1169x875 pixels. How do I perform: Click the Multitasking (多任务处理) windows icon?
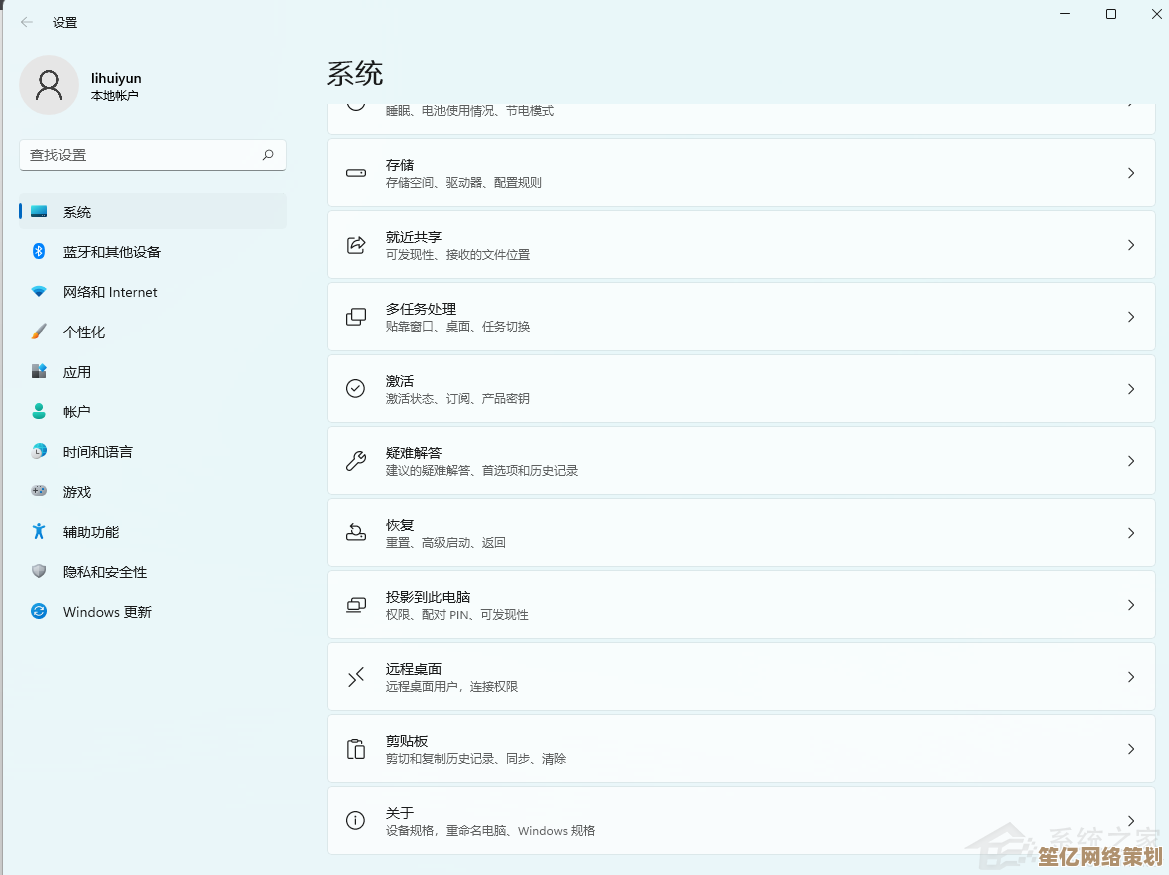point(356,317)
